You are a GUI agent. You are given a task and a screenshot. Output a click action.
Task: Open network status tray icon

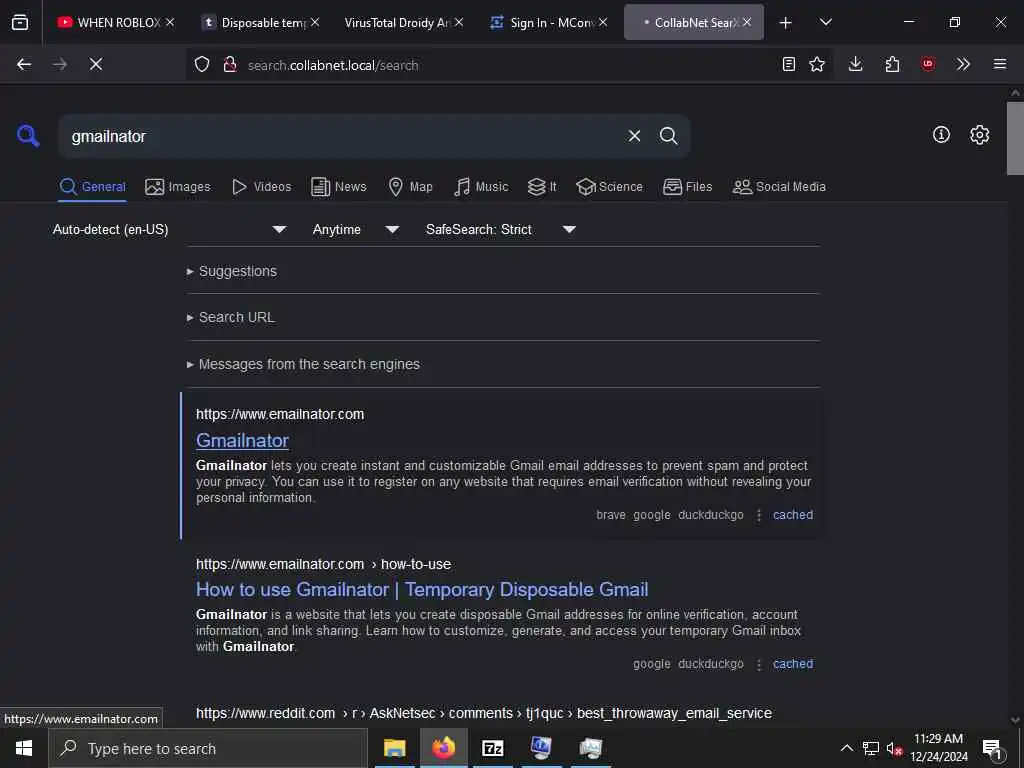click(x=870, y=748)
